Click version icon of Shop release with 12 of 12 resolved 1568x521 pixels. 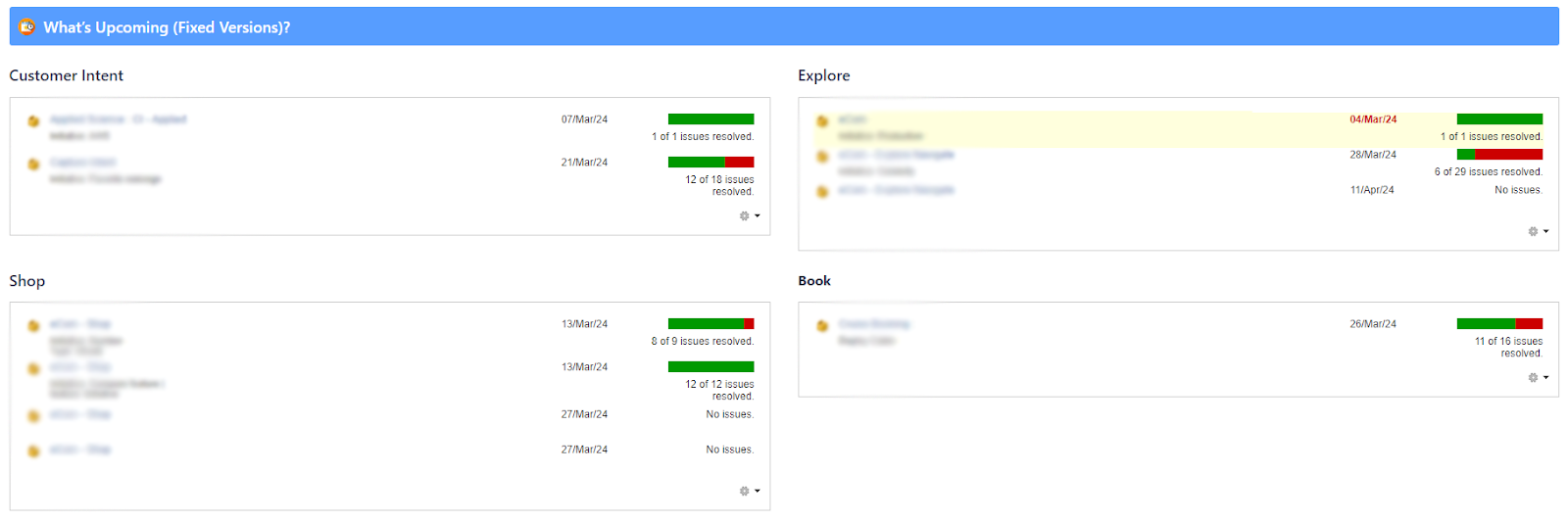pyautogui.click(x=33, y=368)
